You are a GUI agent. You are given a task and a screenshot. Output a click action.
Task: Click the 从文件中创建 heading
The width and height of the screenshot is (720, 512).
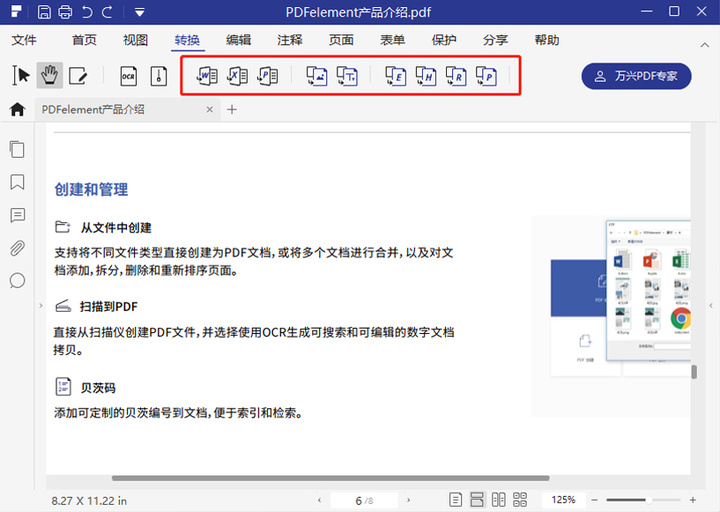(116, 228)
